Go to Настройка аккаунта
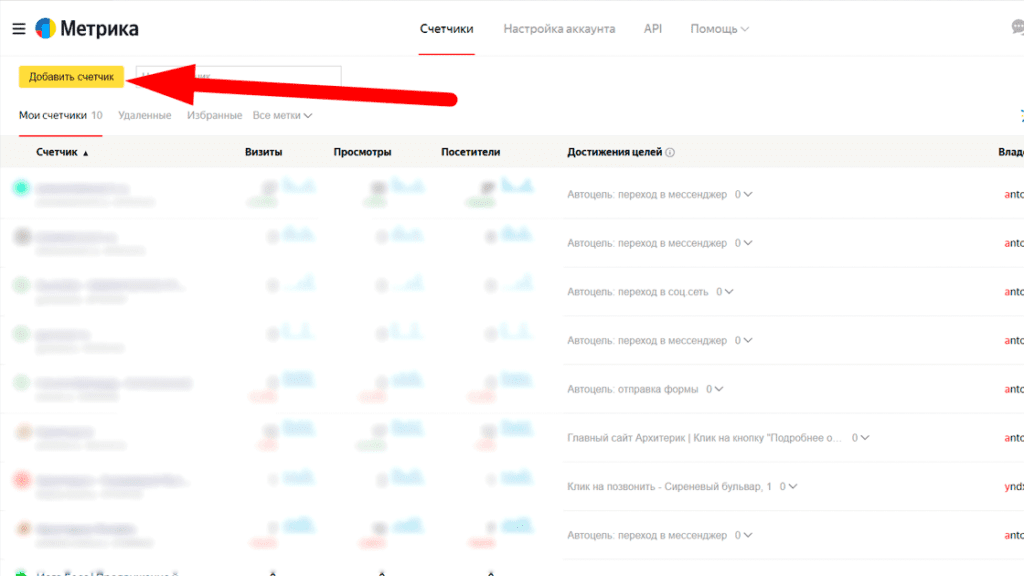 click(x=559, y=29)
